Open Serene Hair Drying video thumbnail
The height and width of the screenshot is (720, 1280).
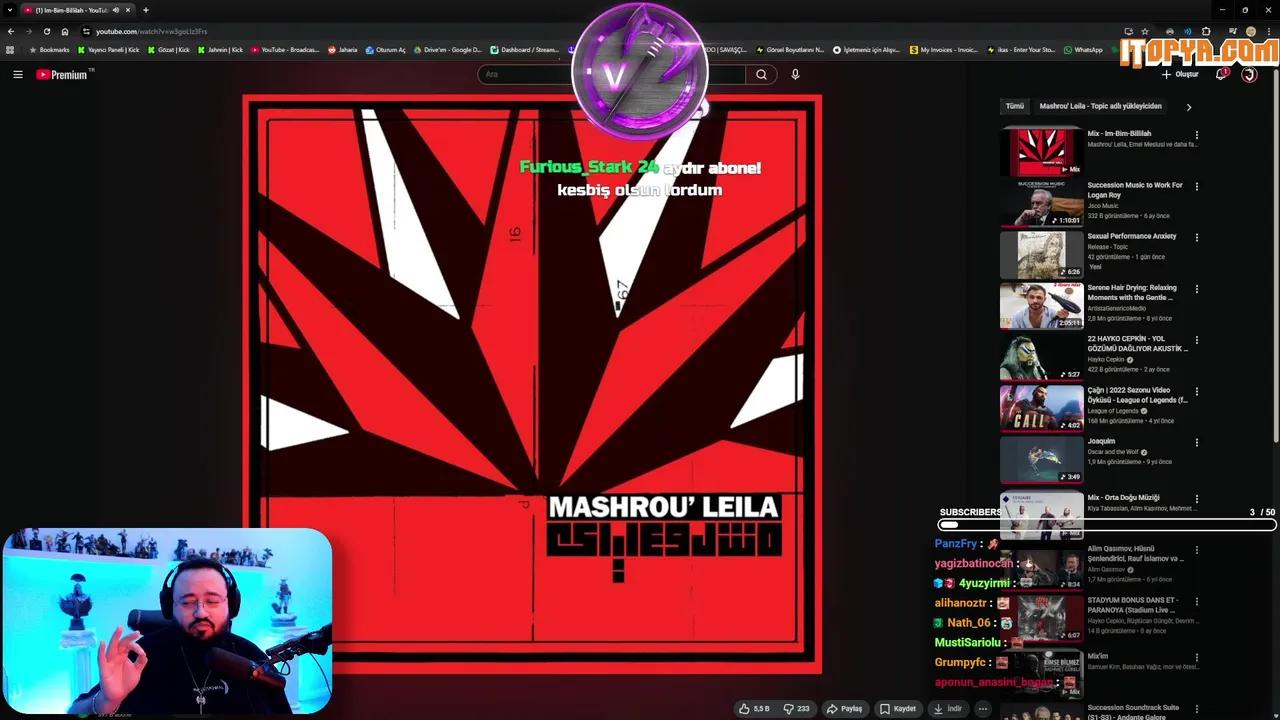click(x=1041, y=305)
